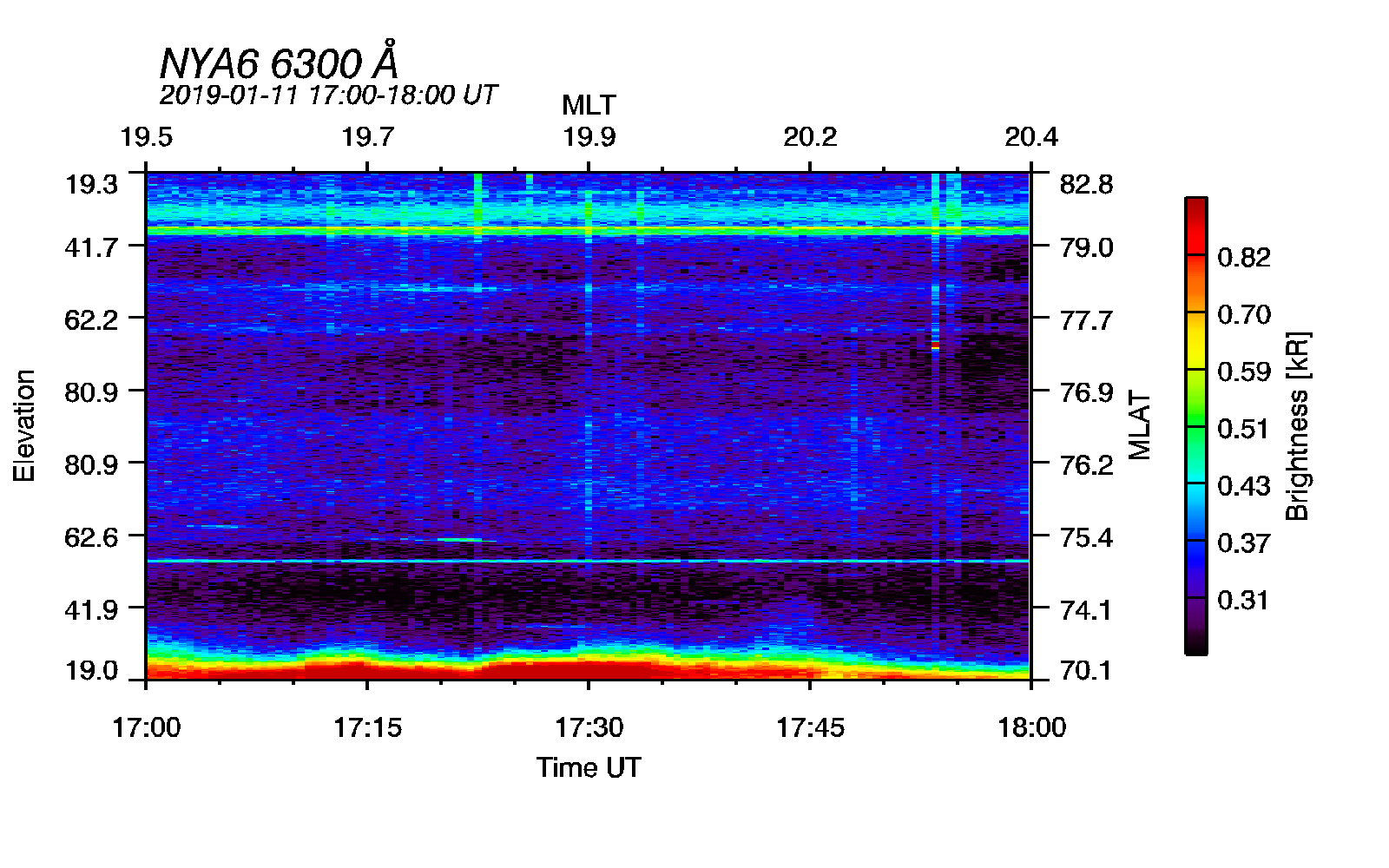Click the MLT tick value 19.5
The width and height of the screenshot is (1389, 868).
[x=146, y=137]
